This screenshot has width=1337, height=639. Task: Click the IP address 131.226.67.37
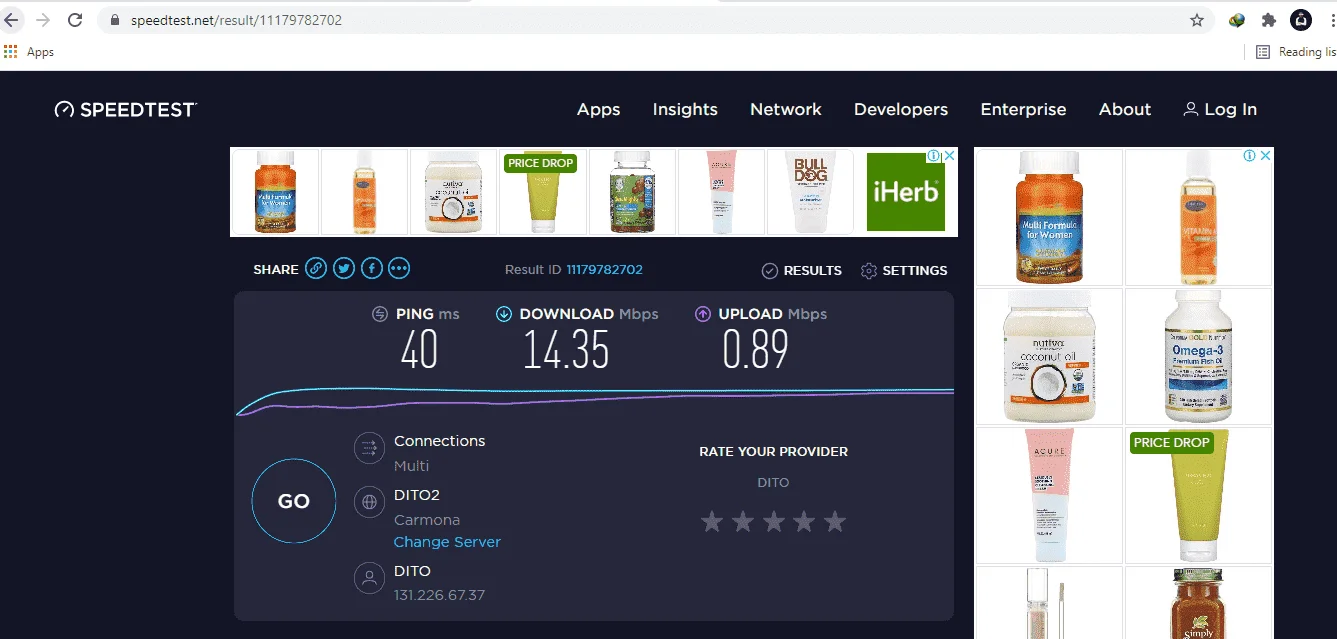click(x=439, y=595)
